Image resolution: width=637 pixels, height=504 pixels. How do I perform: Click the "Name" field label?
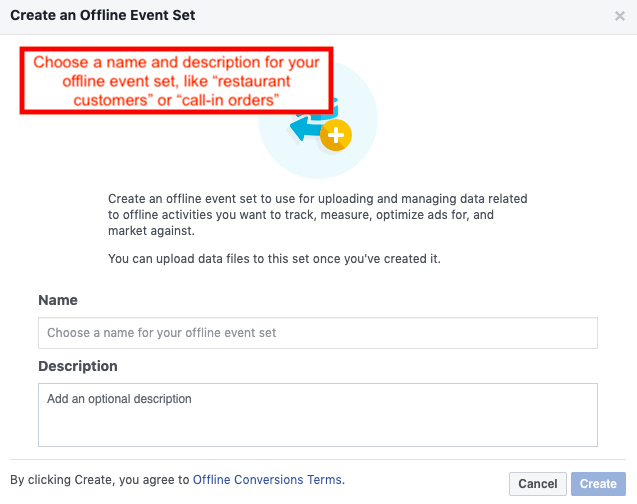58,300
